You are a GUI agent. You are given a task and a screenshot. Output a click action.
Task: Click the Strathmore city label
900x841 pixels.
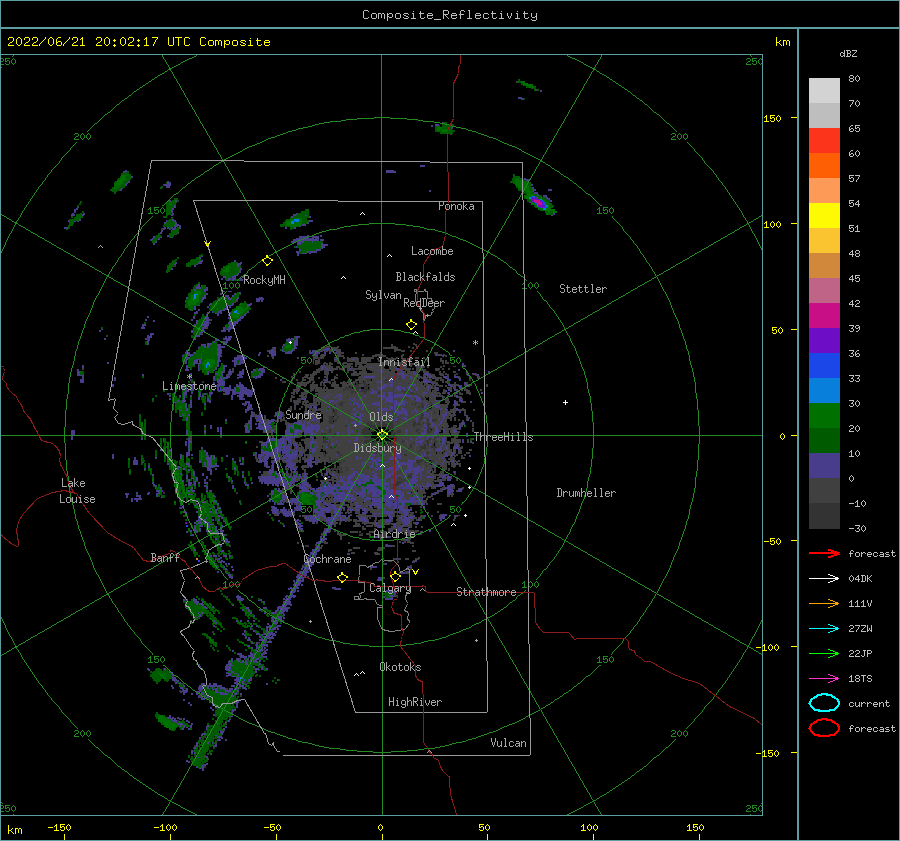486,592
